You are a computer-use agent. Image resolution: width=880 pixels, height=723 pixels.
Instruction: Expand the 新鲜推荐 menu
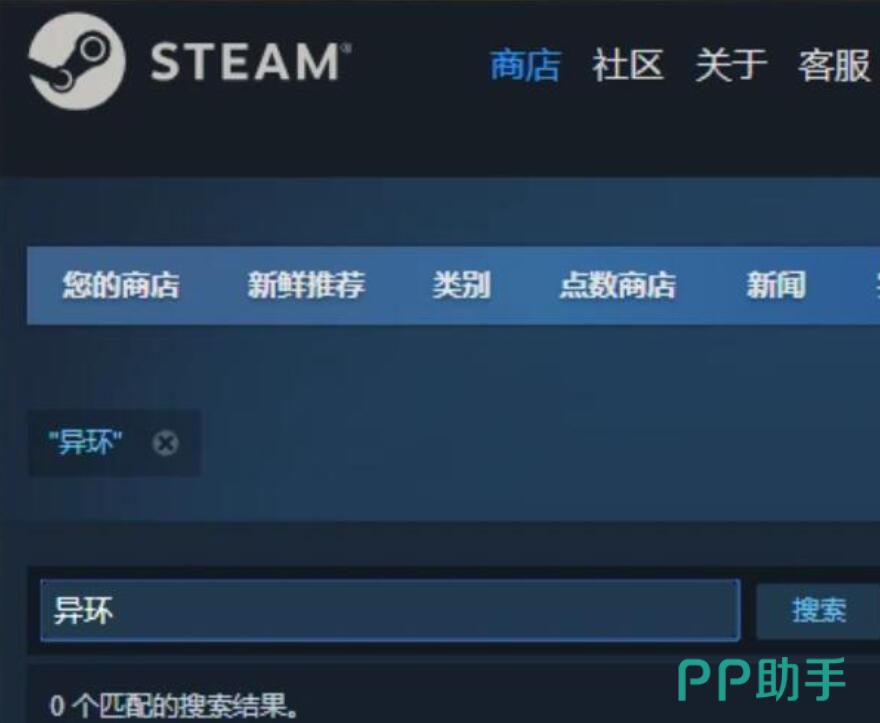(306, 285)
